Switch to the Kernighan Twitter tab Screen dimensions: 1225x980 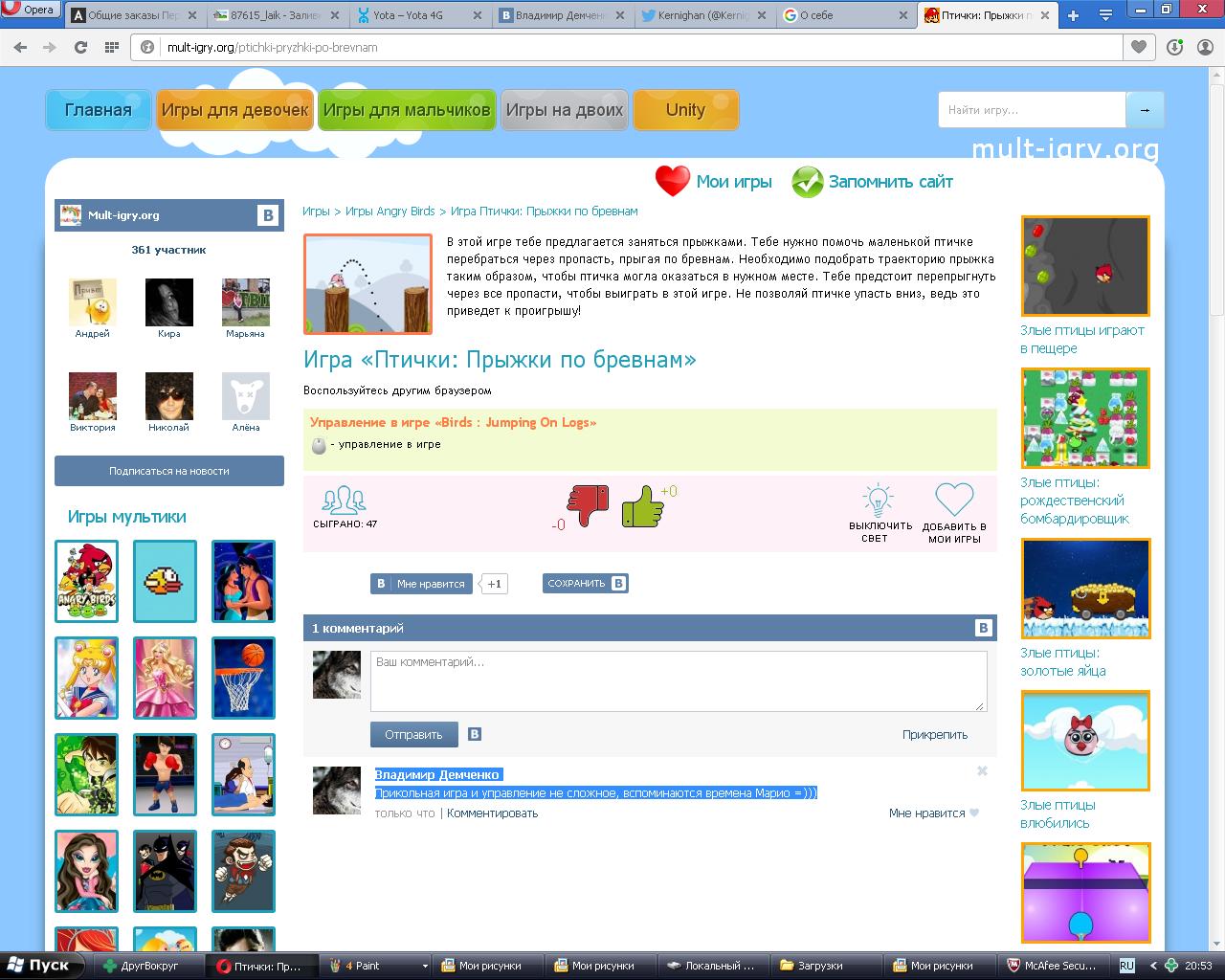pyautogui.click(x=705, y=15)
